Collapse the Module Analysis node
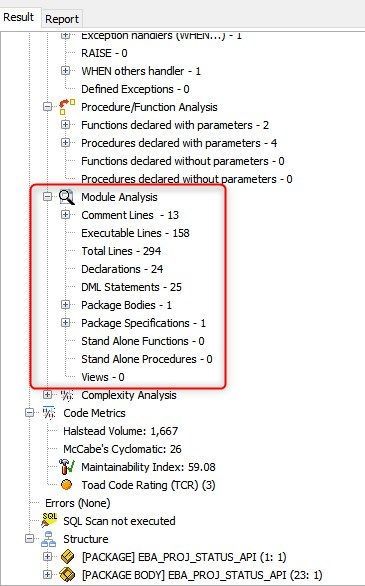Image resolution: width=365 pixels, height=586 pixels. 47,197
